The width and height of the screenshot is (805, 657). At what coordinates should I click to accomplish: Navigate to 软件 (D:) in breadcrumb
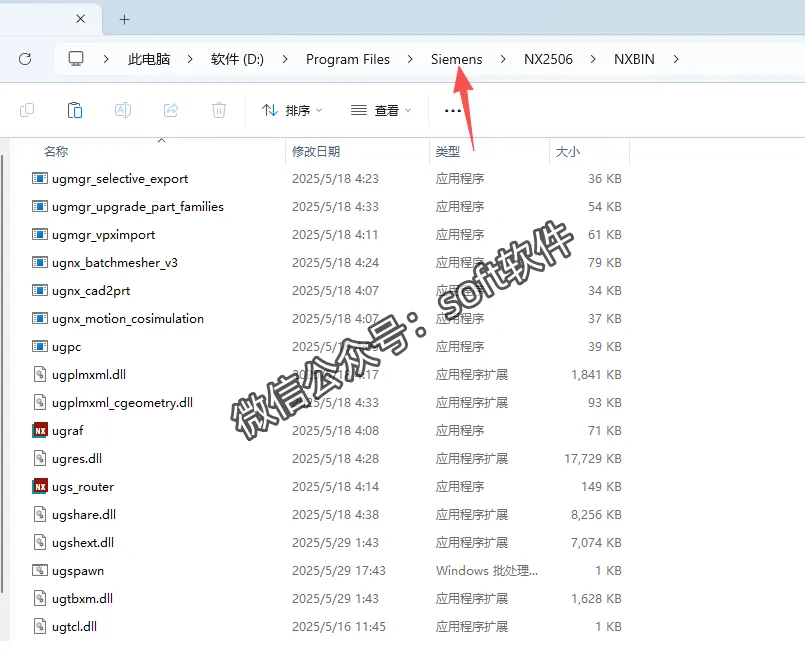tap(237, 59)
